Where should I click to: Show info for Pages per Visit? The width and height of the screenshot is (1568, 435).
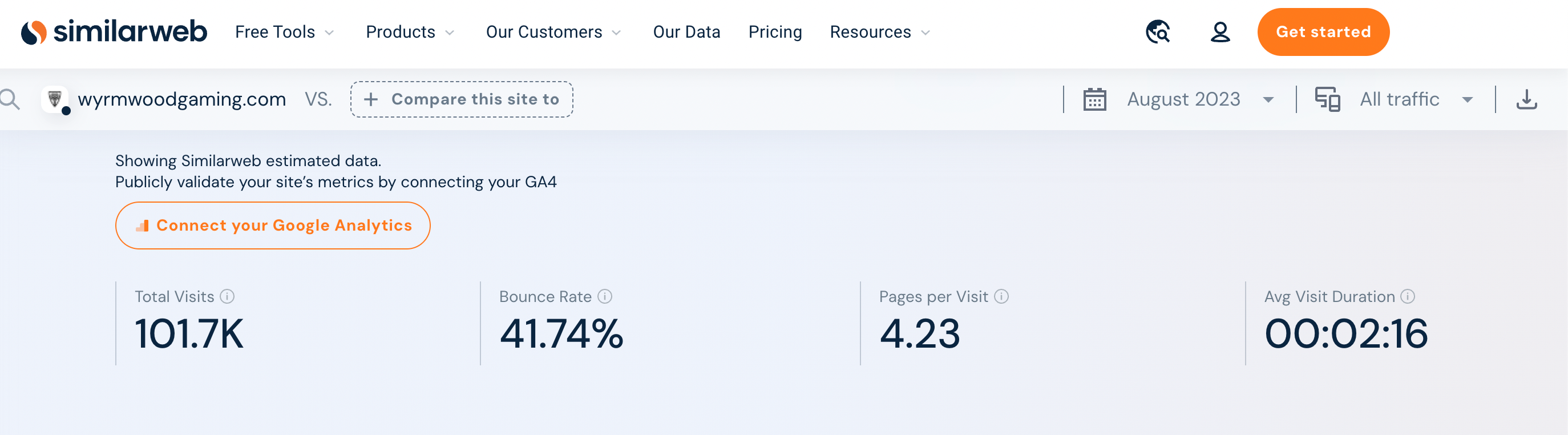pyautogui.click(x=1001, y=297)
